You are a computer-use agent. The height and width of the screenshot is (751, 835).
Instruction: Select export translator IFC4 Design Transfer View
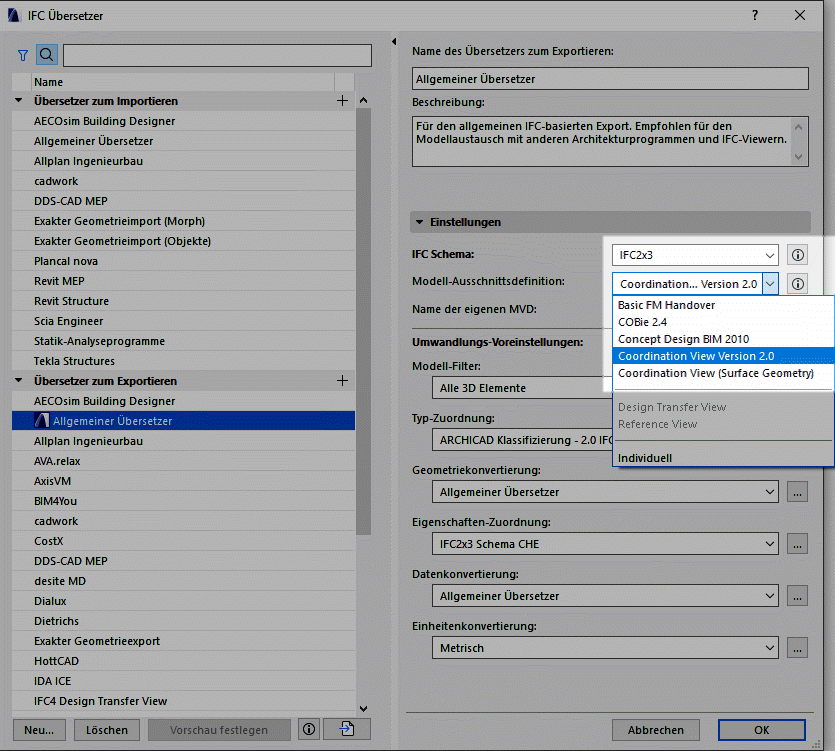coord(183,701)
